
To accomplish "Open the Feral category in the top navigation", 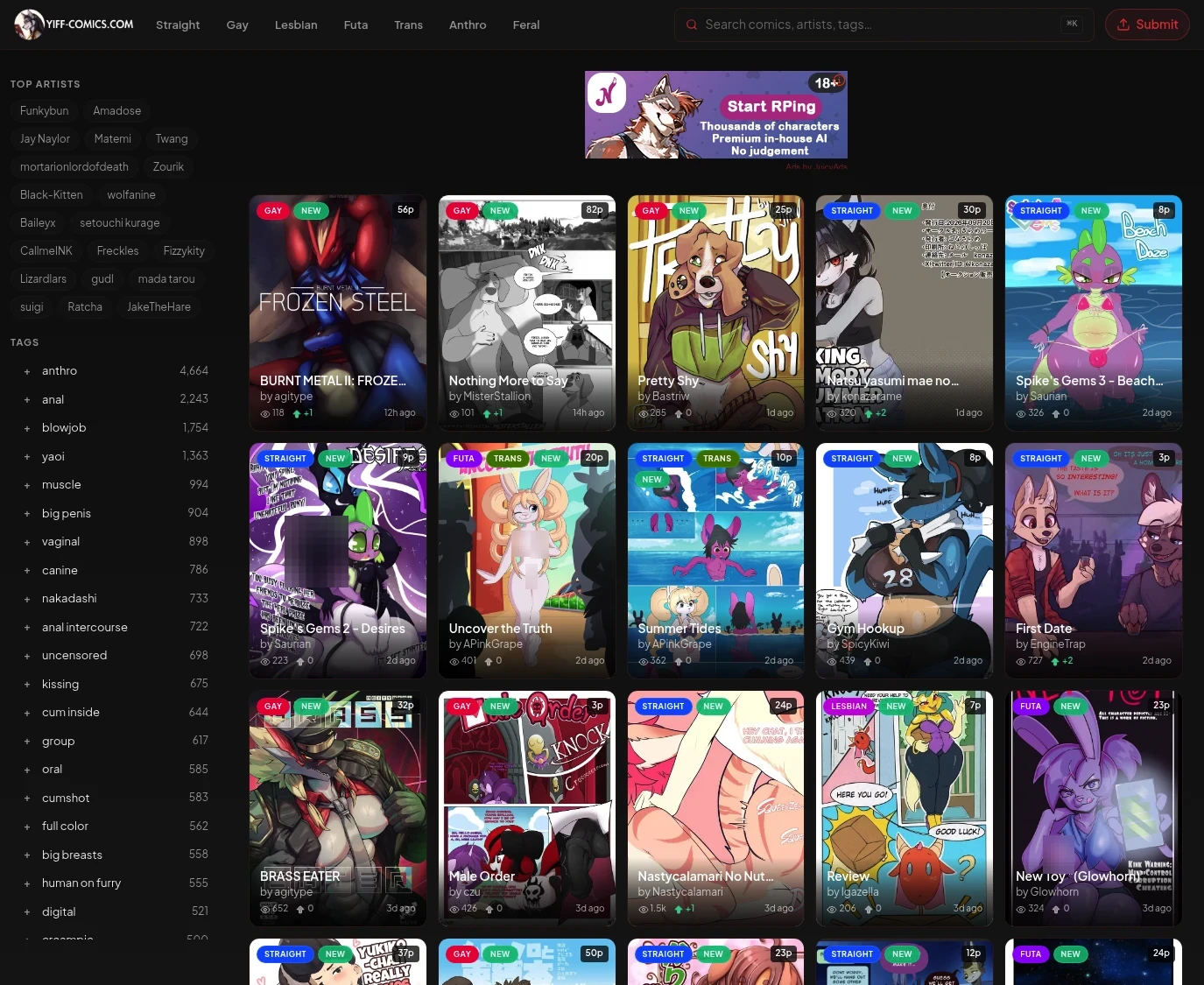I will click(x=526, y=25).
